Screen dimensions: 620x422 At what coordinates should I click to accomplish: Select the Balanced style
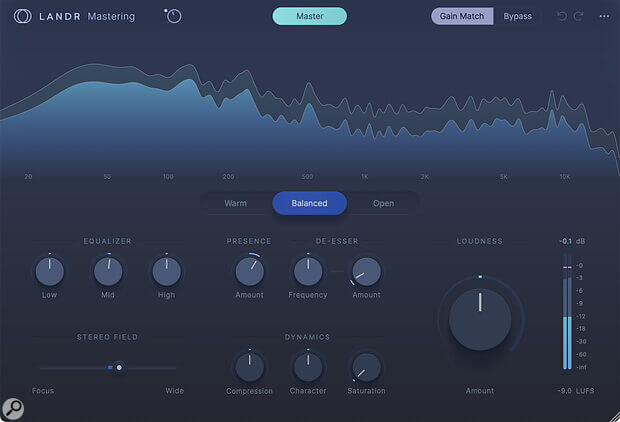(310, 203)
